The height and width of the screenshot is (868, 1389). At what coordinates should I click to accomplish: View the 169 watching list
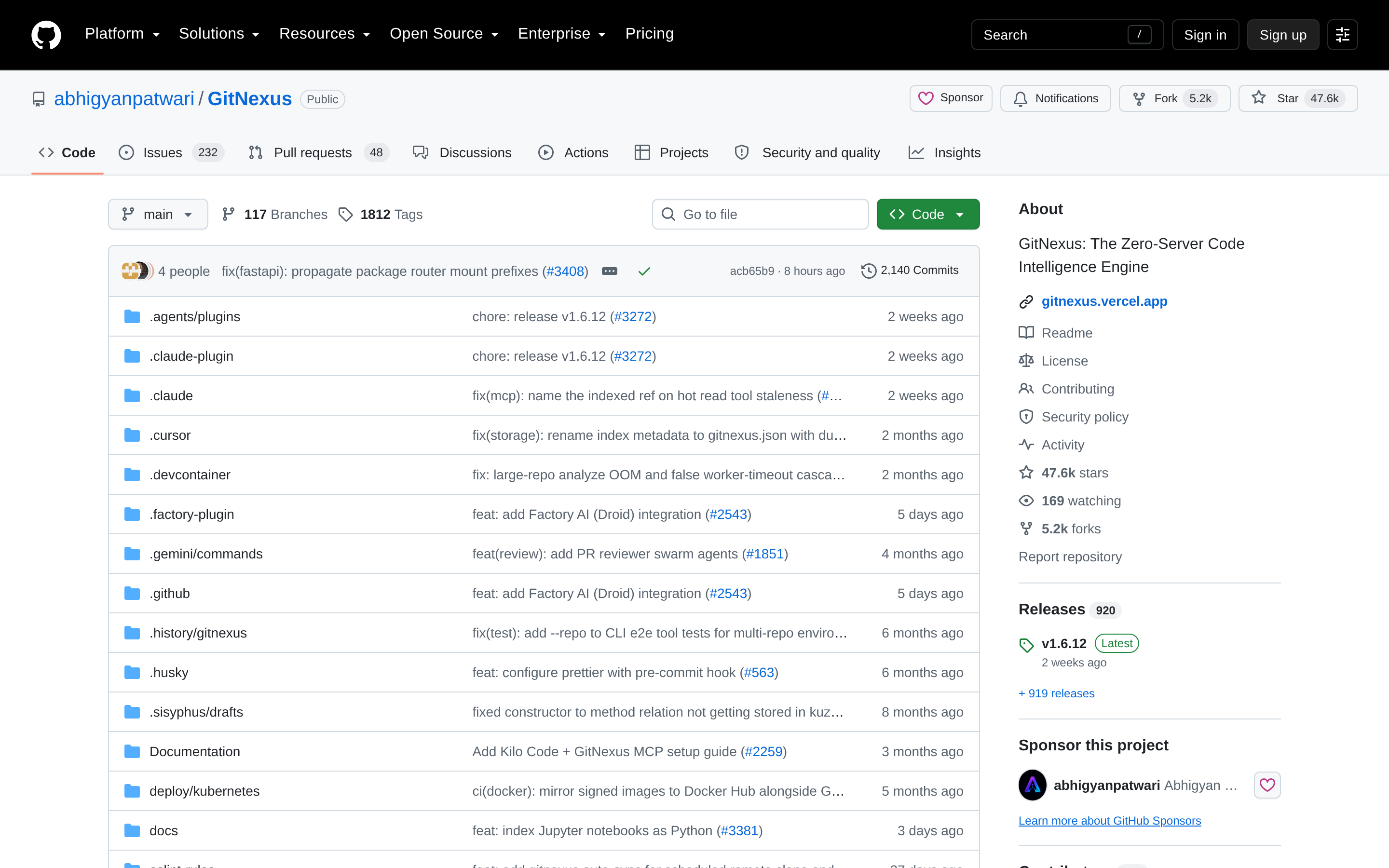(x=1071, y=501)
